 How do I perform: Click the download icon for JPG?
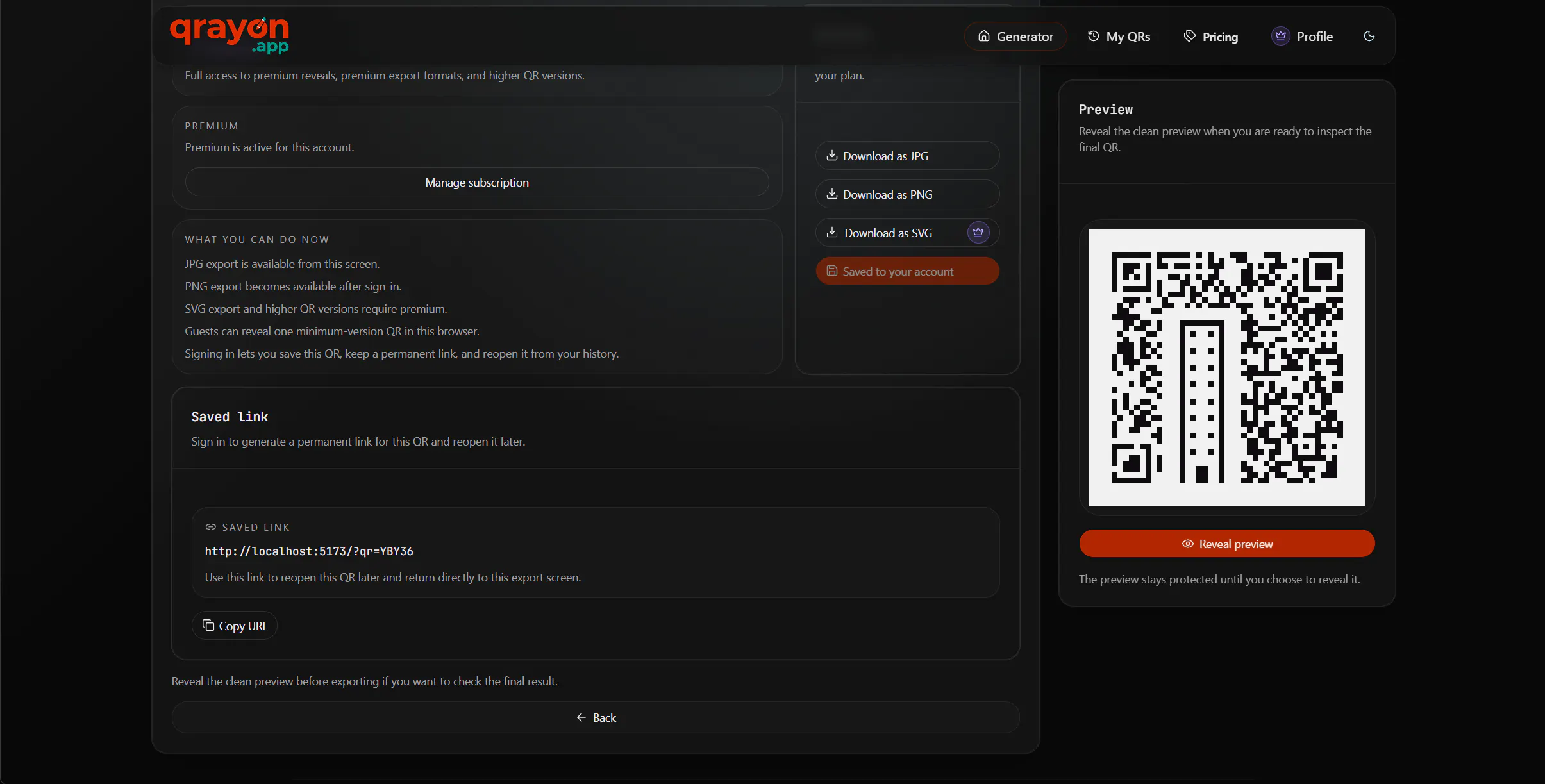click(x=832, y=156)
